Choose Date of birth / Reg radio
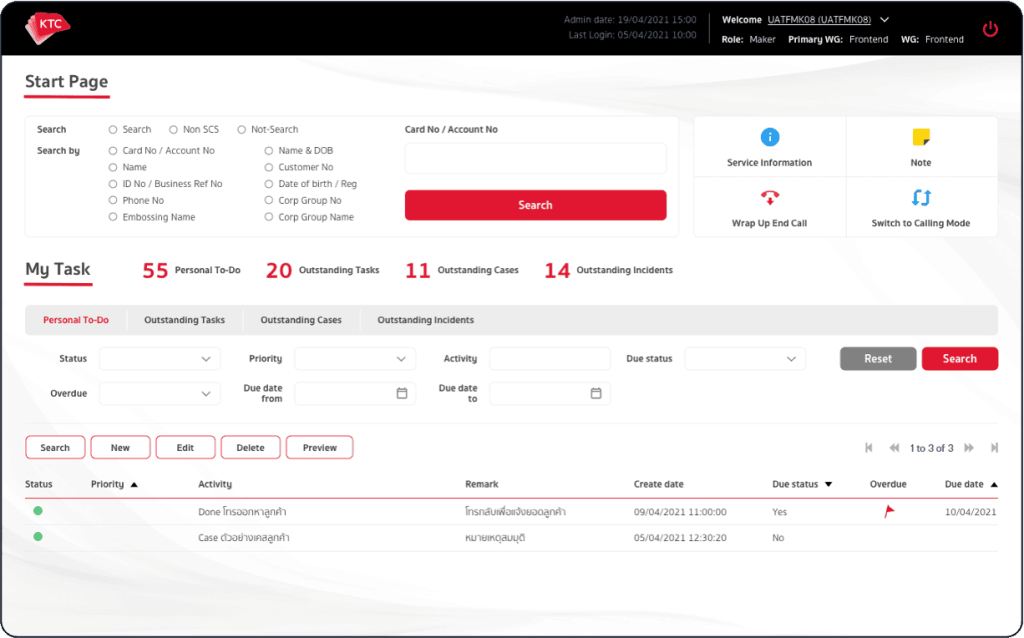Screen dimensions: 1024x638 pos(268,184)
